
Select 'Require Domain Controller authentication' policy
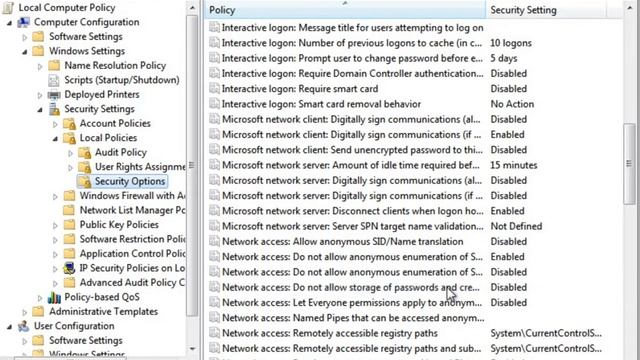click(x=352, y=73)
